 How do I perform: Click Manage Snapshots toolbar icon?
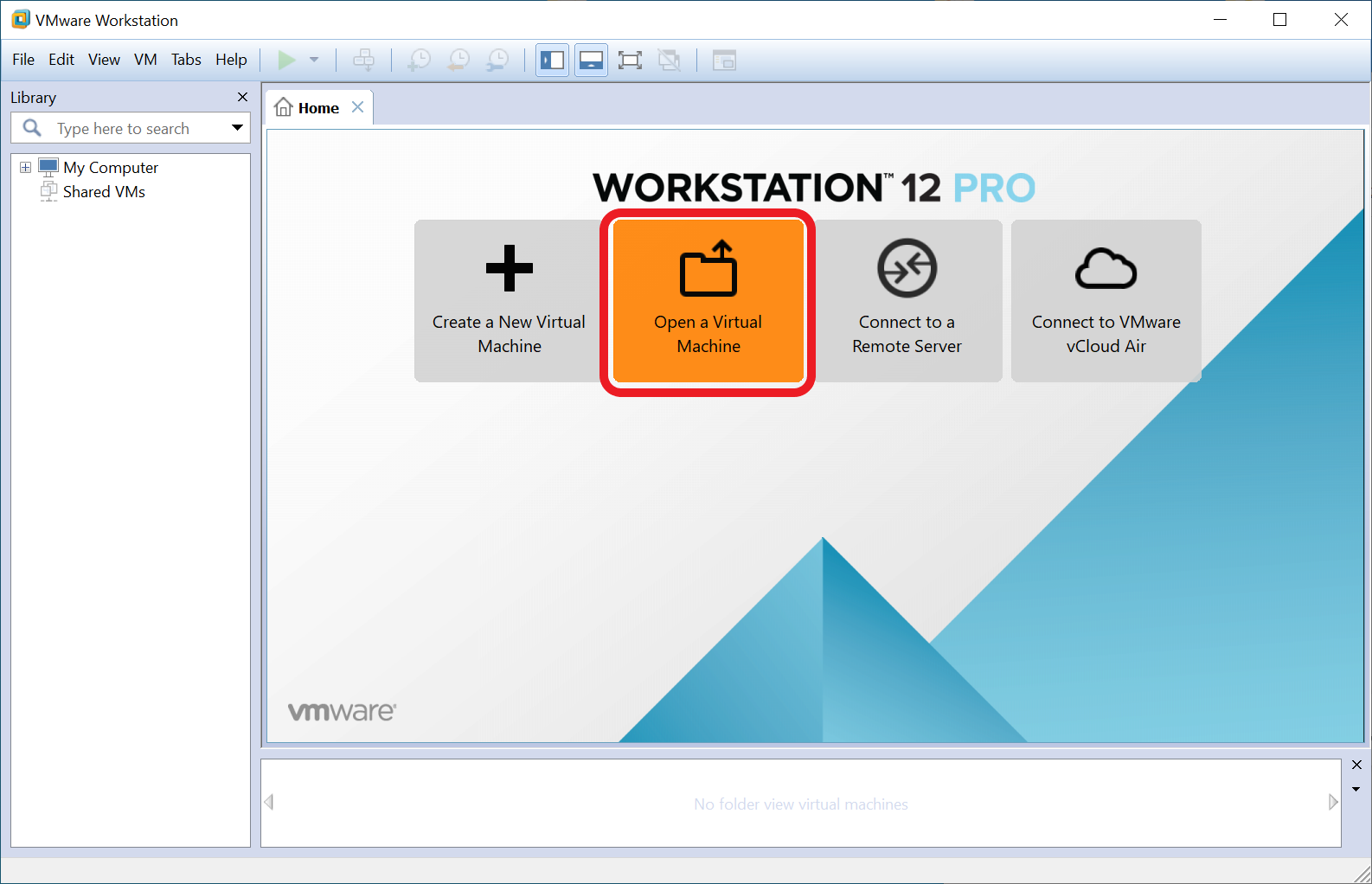click(x=497, y=60)
